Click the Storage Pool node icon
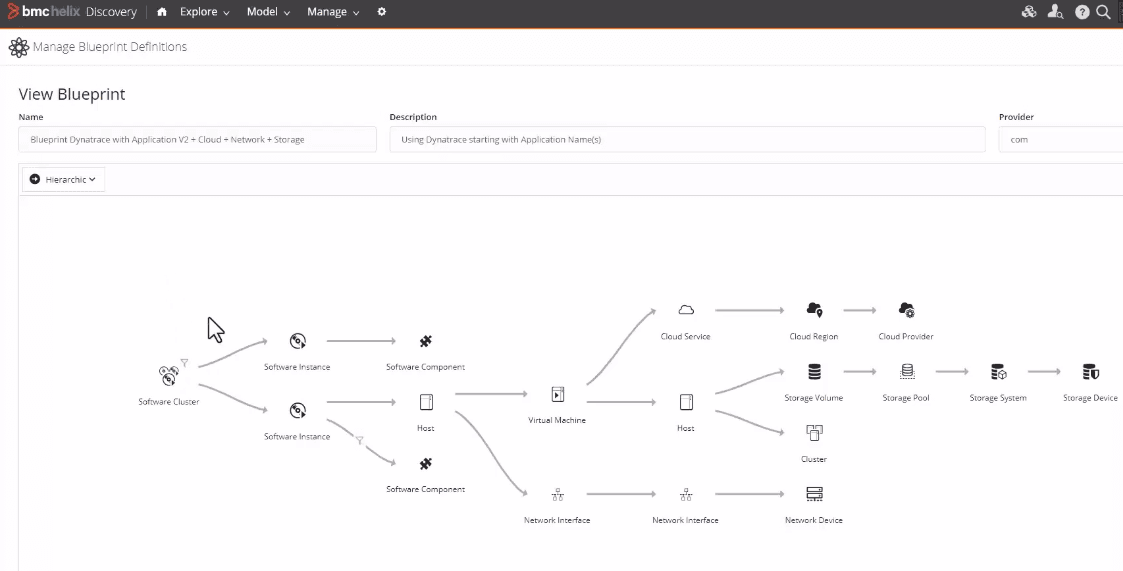The image size is (1123, 571). pos(907,372)
